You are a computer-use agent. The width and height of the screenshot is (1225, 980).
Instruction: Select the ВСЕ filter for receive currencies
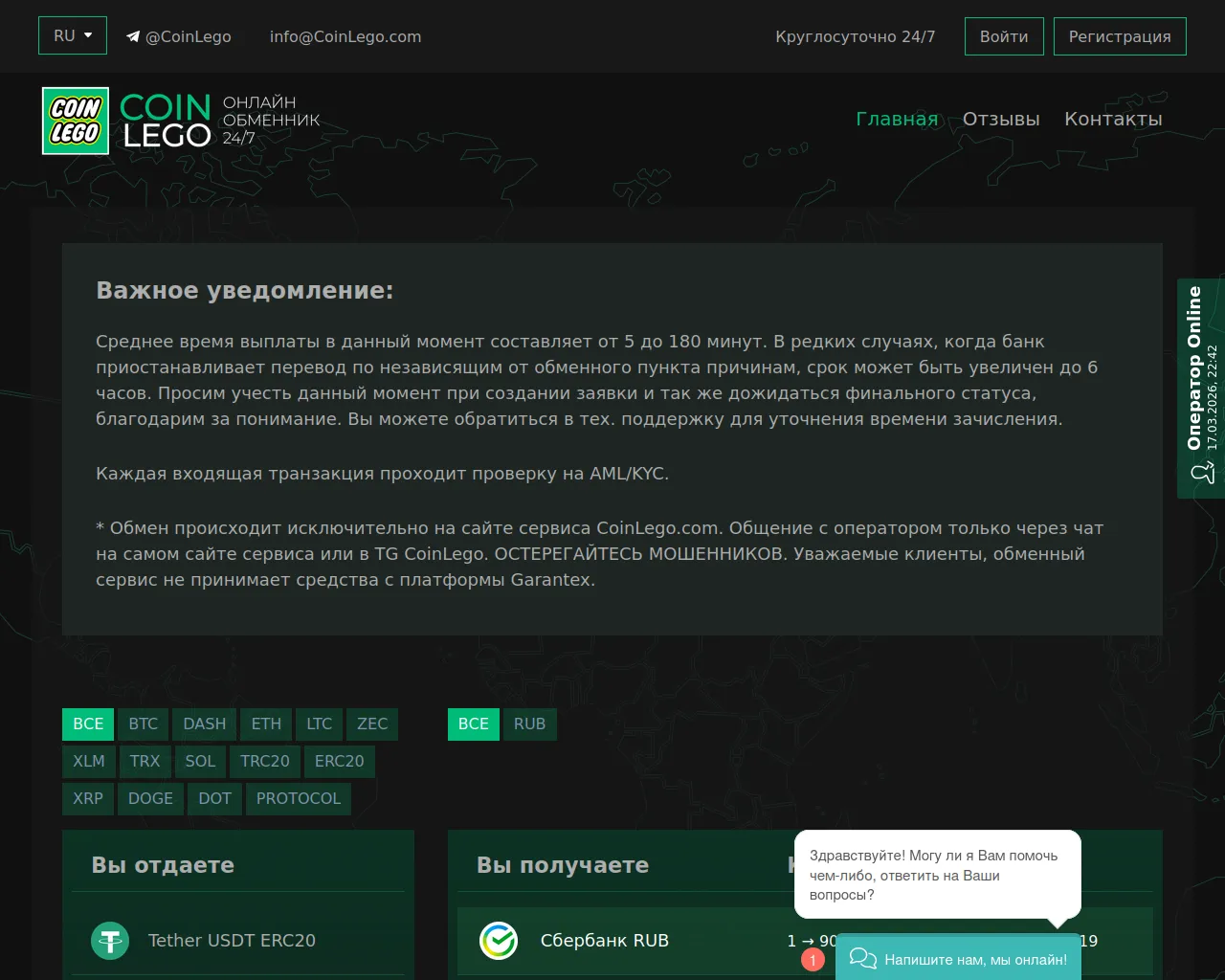[x=474, y=724]
